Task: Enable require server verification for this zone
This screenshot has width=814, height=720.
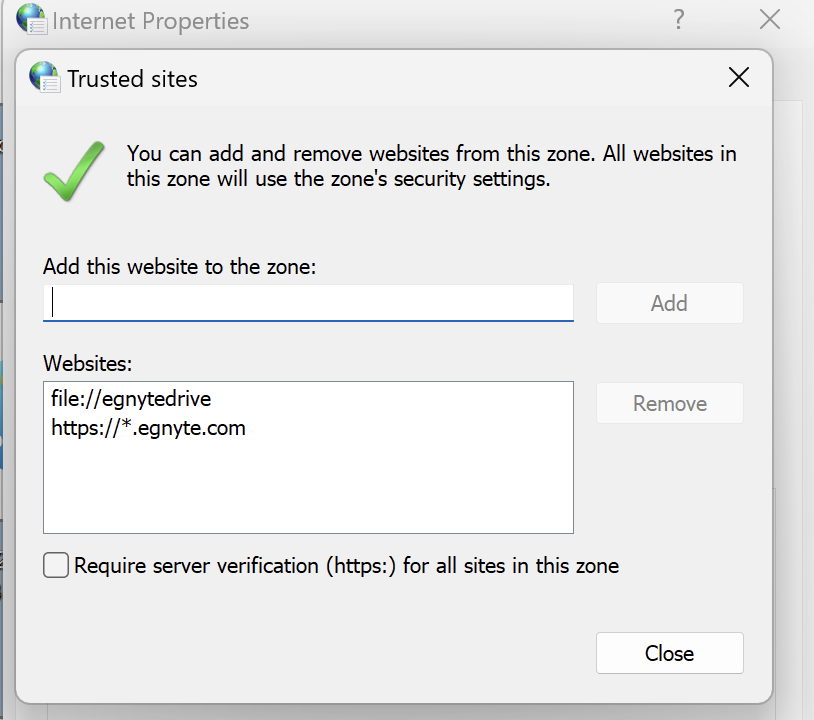Action: click(56, 565)
